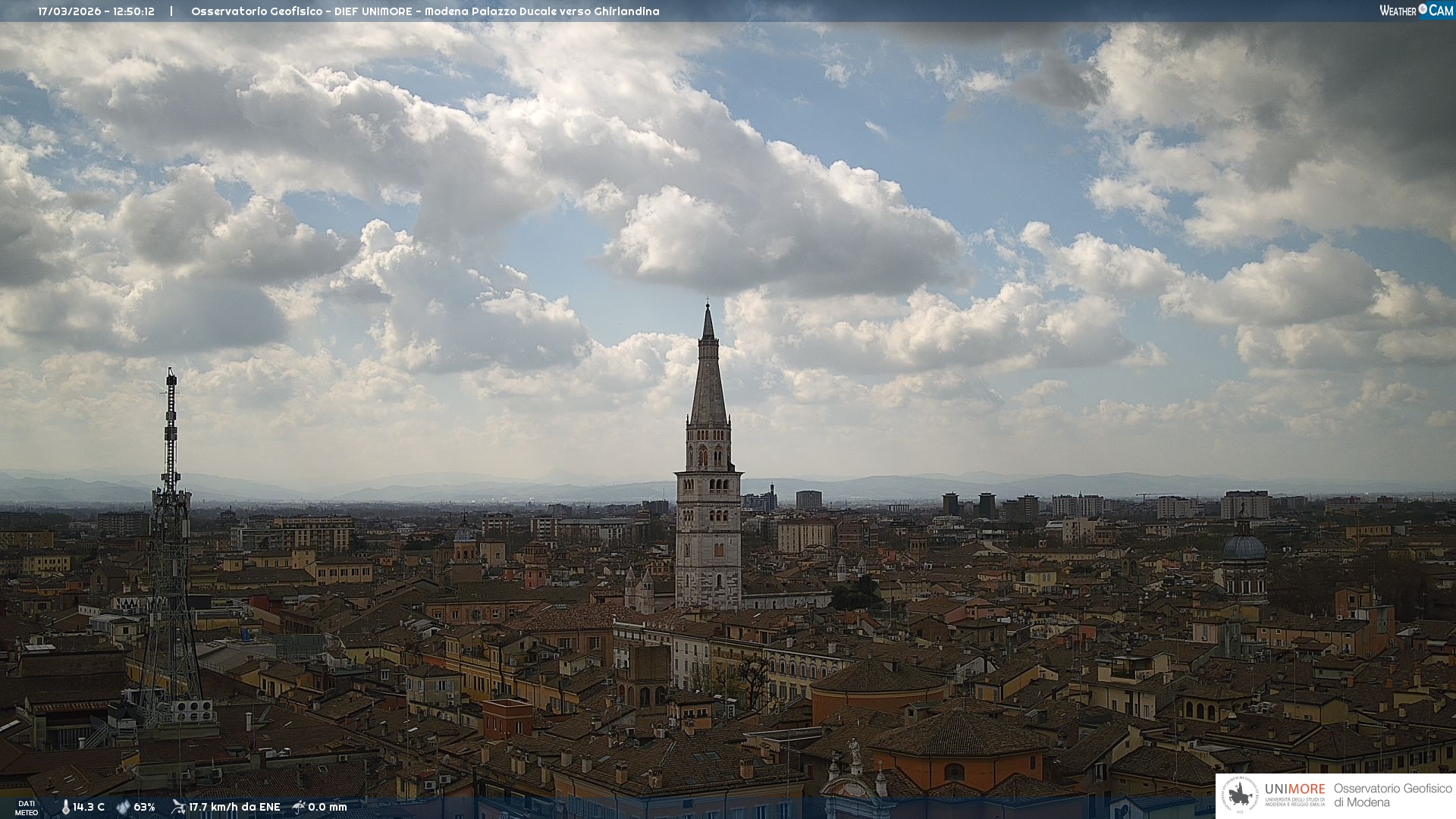Click the blue church dome on right
Screen dimensions: 1456x819
[x=1244, y=548]
